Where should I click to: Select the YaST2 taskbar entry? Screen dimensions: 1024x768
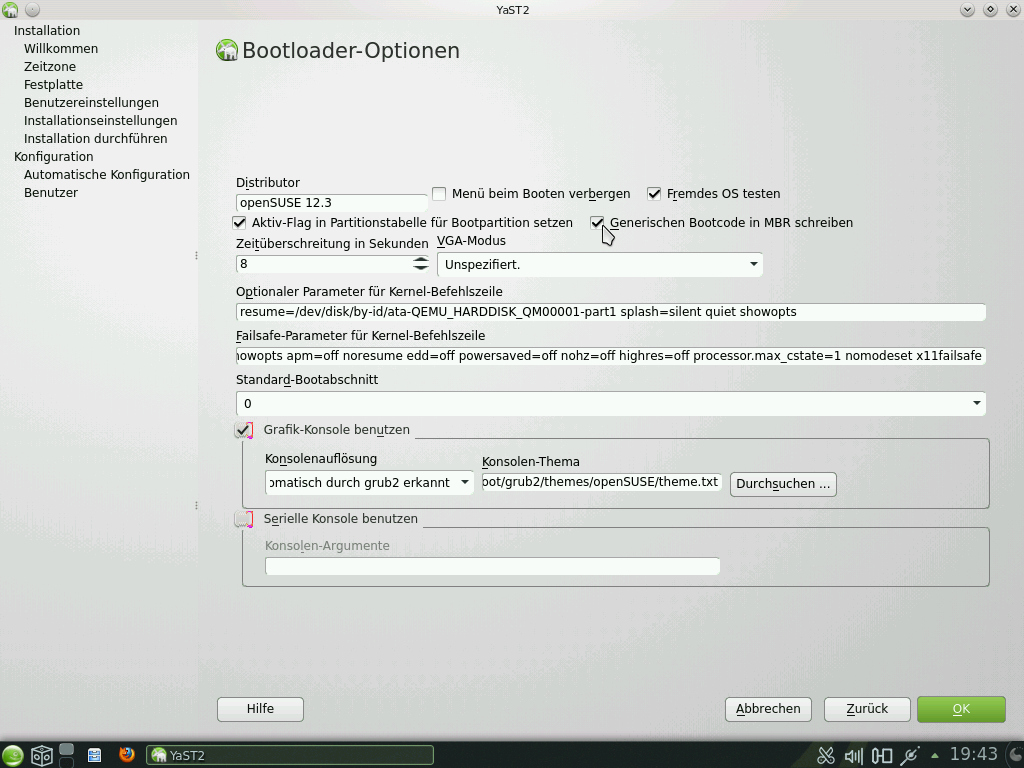pos(289,756)
